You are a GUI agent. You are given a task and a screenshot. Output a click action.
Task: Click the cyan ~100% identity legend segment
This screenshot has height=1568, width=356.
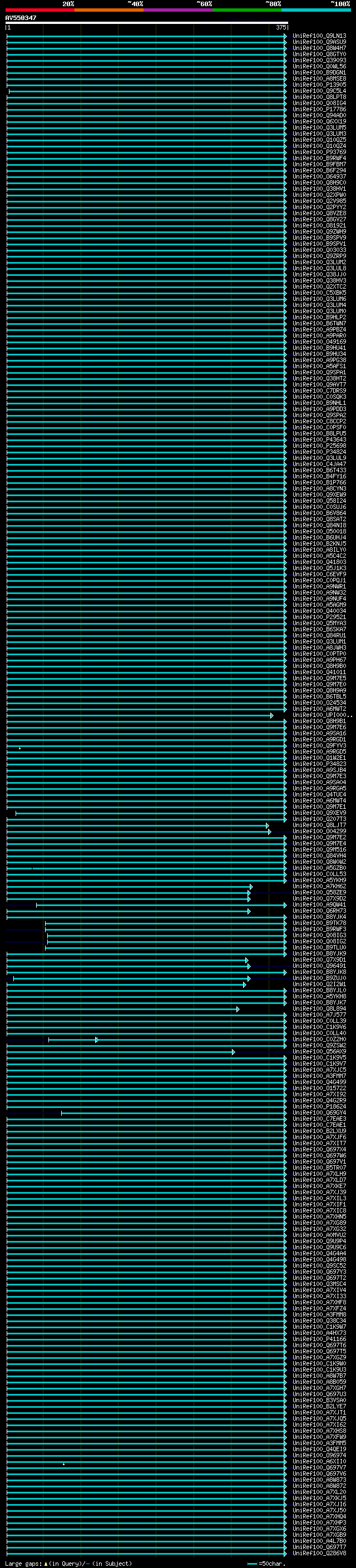tap(316, 10)
